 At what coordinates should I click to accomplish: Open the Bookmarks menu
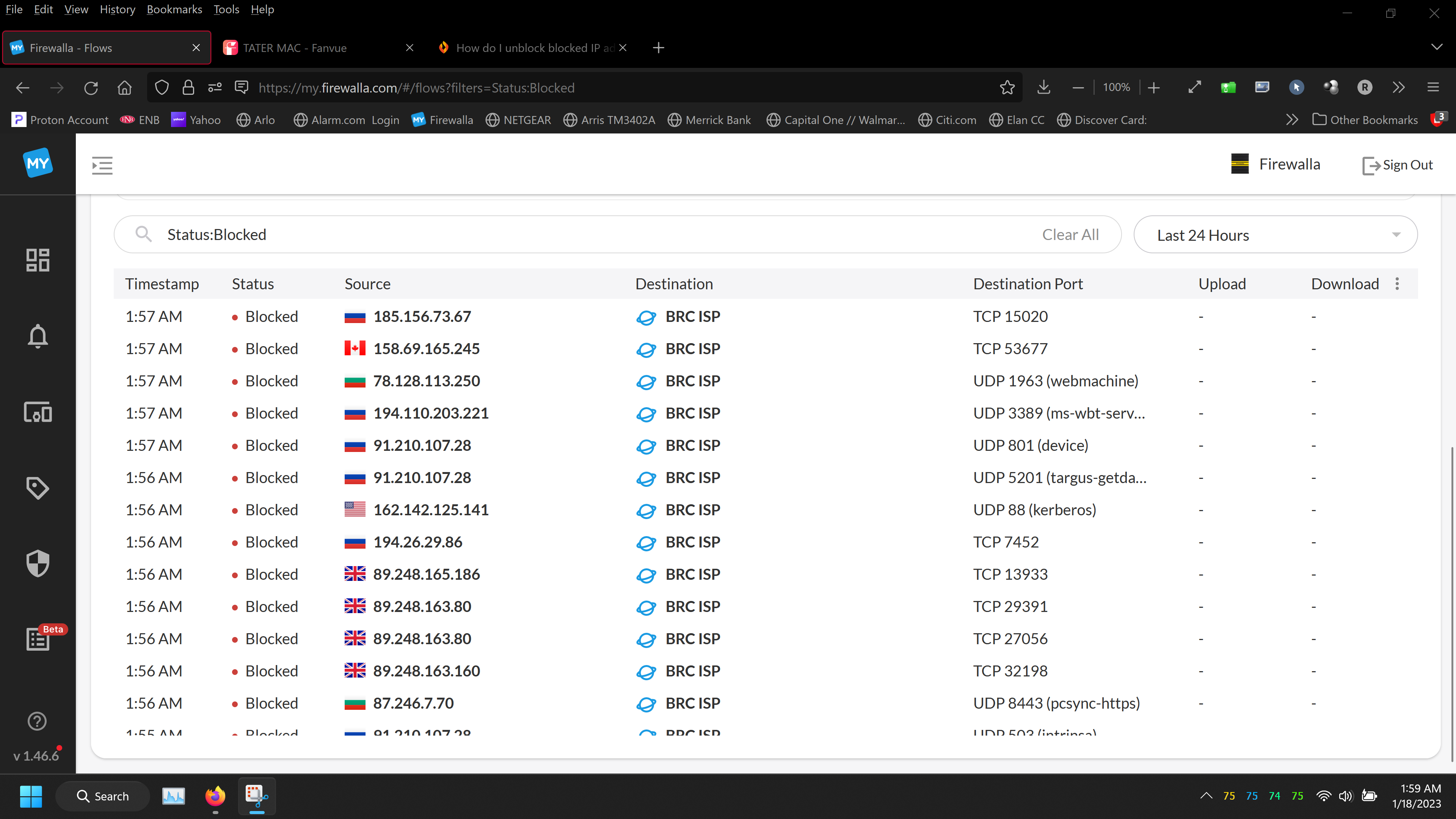tap(174, 9)
